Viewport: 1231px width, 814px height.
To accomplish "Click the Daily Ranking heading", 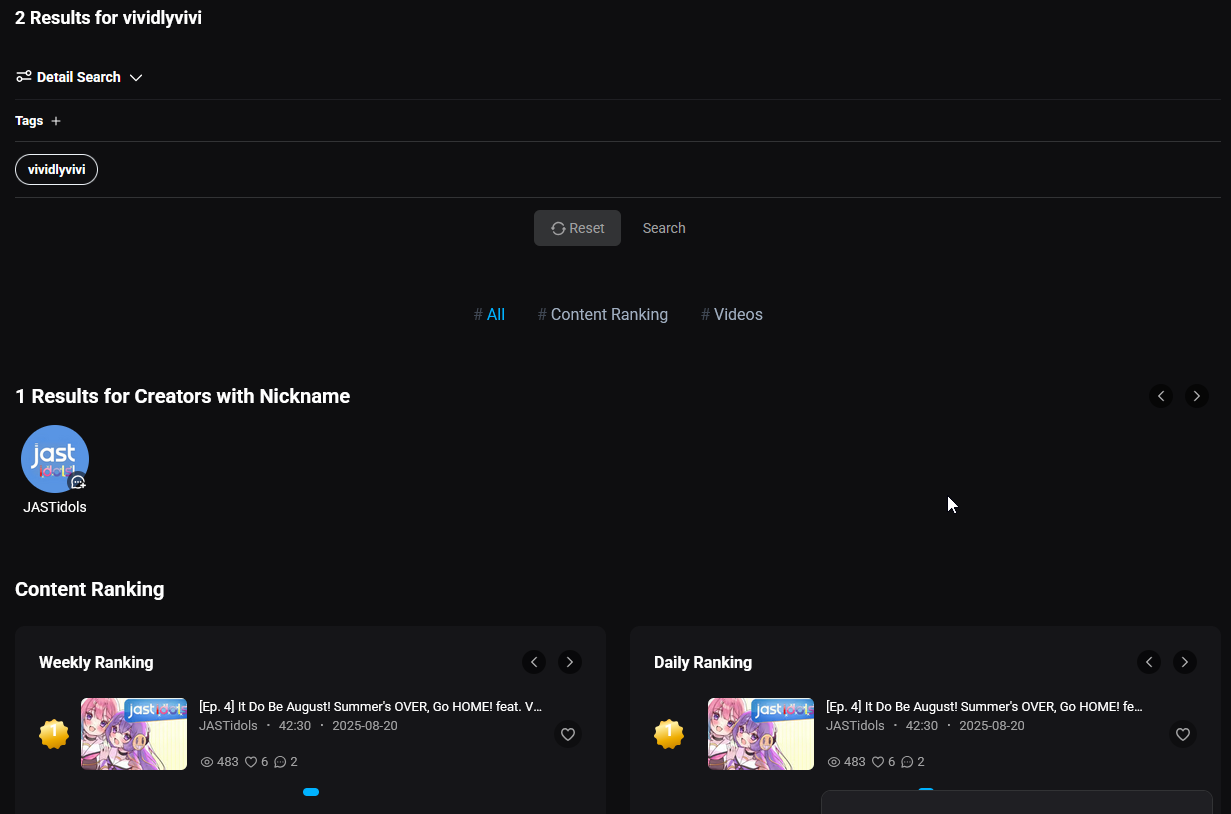I will coord(703,662).
